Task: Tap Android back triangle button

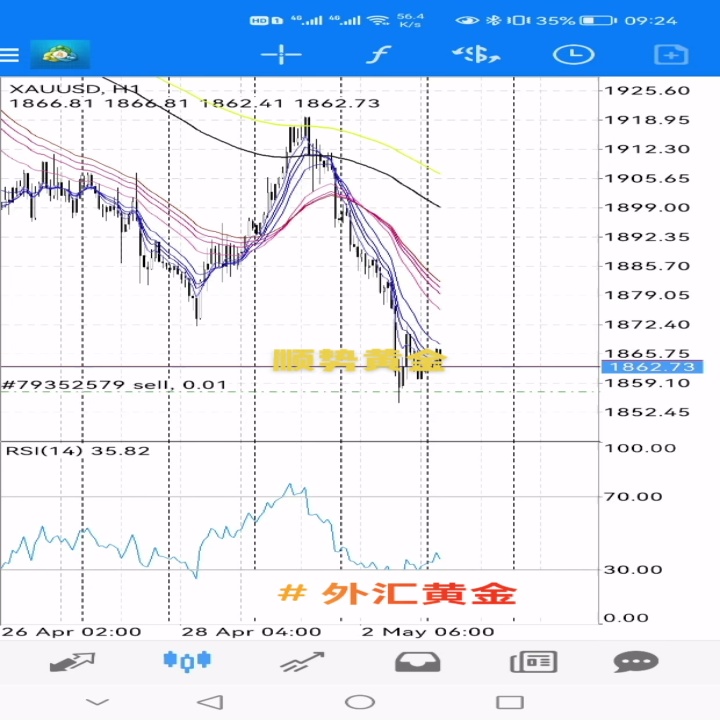Action: (x=210, y=702)
